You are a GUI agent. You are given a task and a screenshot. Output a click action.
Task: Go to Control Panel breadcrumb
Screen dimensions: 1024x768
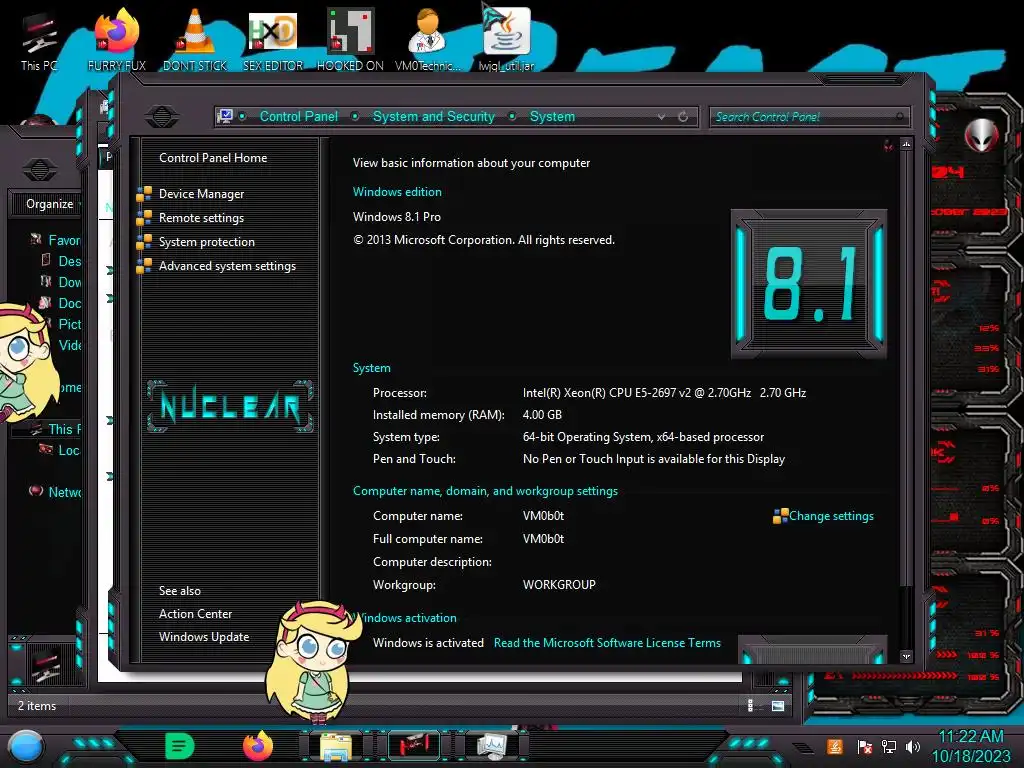coord(298,116)
